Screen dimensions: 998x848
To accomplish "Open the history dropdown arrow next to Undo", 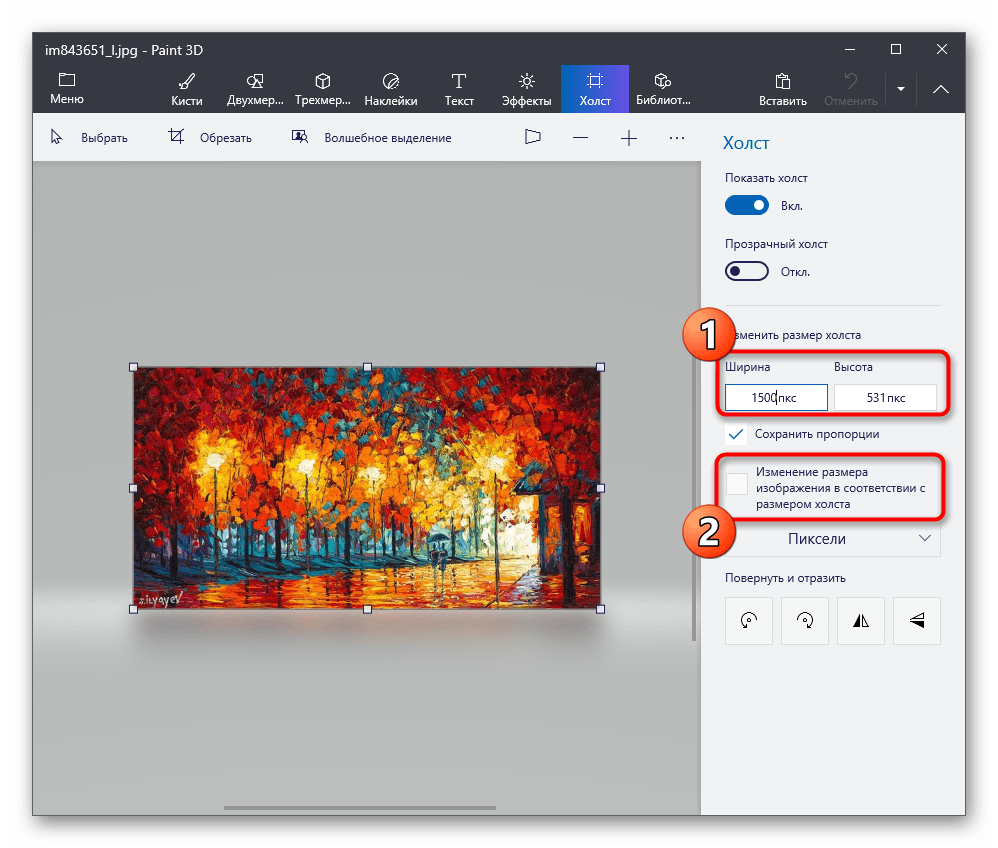I will click(900, 88).
